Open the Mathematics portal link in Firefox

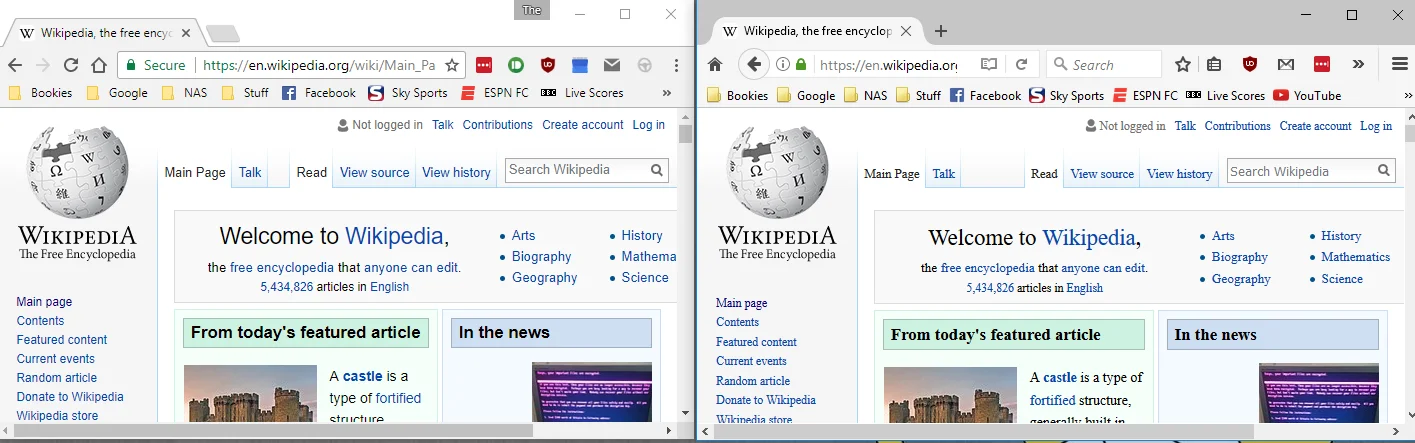[1355, 257]
